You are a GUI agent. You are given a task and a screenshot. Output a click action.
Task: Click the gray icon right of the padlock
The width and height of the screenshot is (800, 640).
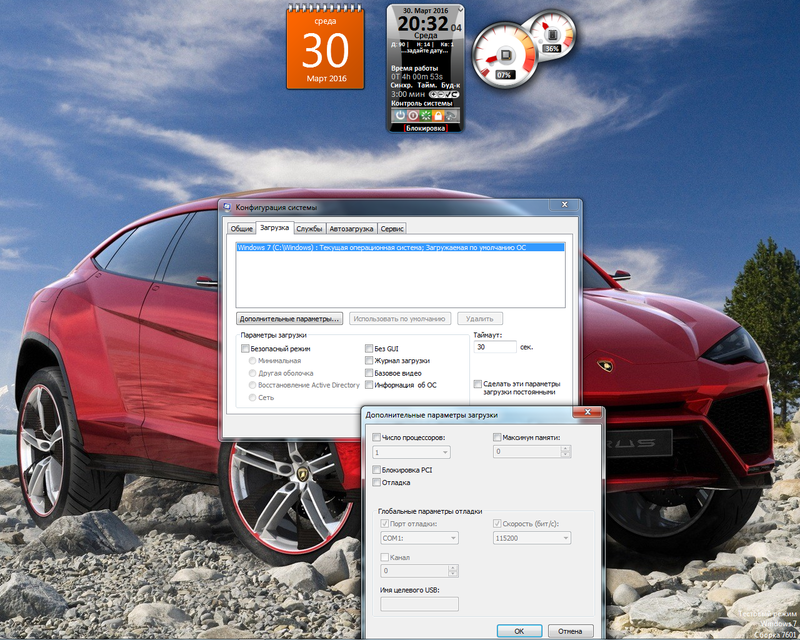[450, 116]
